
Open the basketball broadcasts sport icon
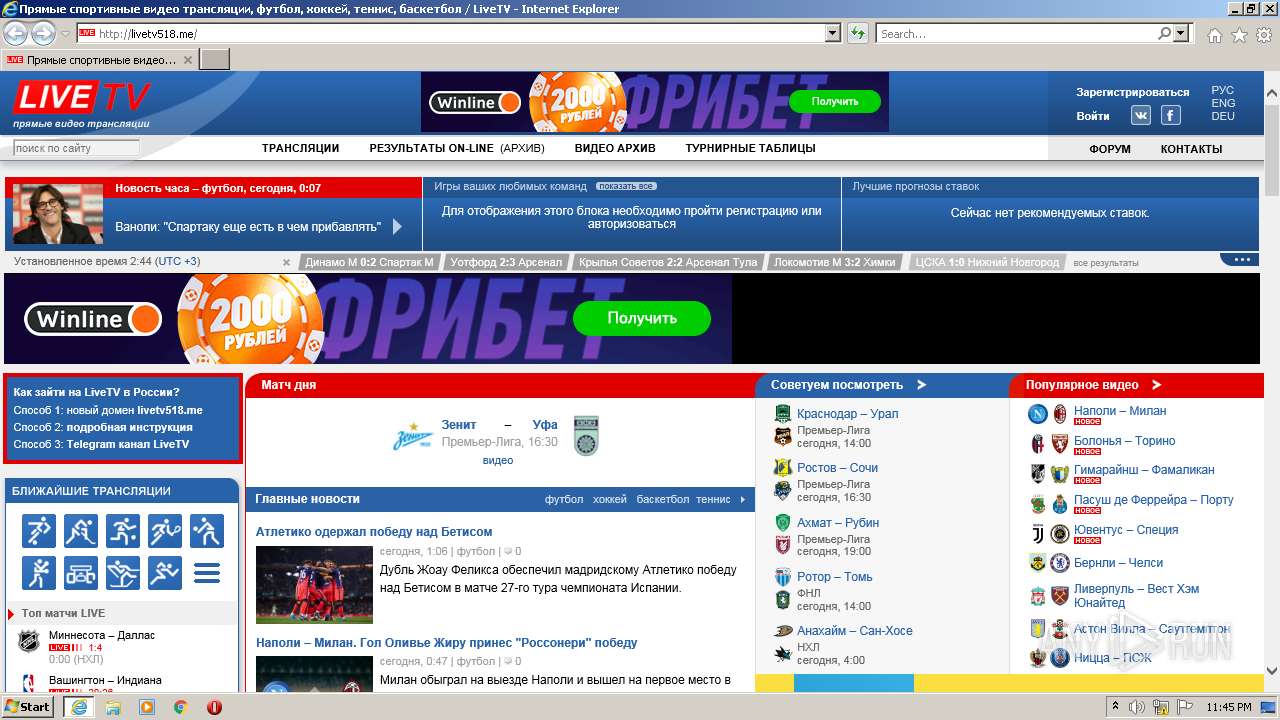123,531
